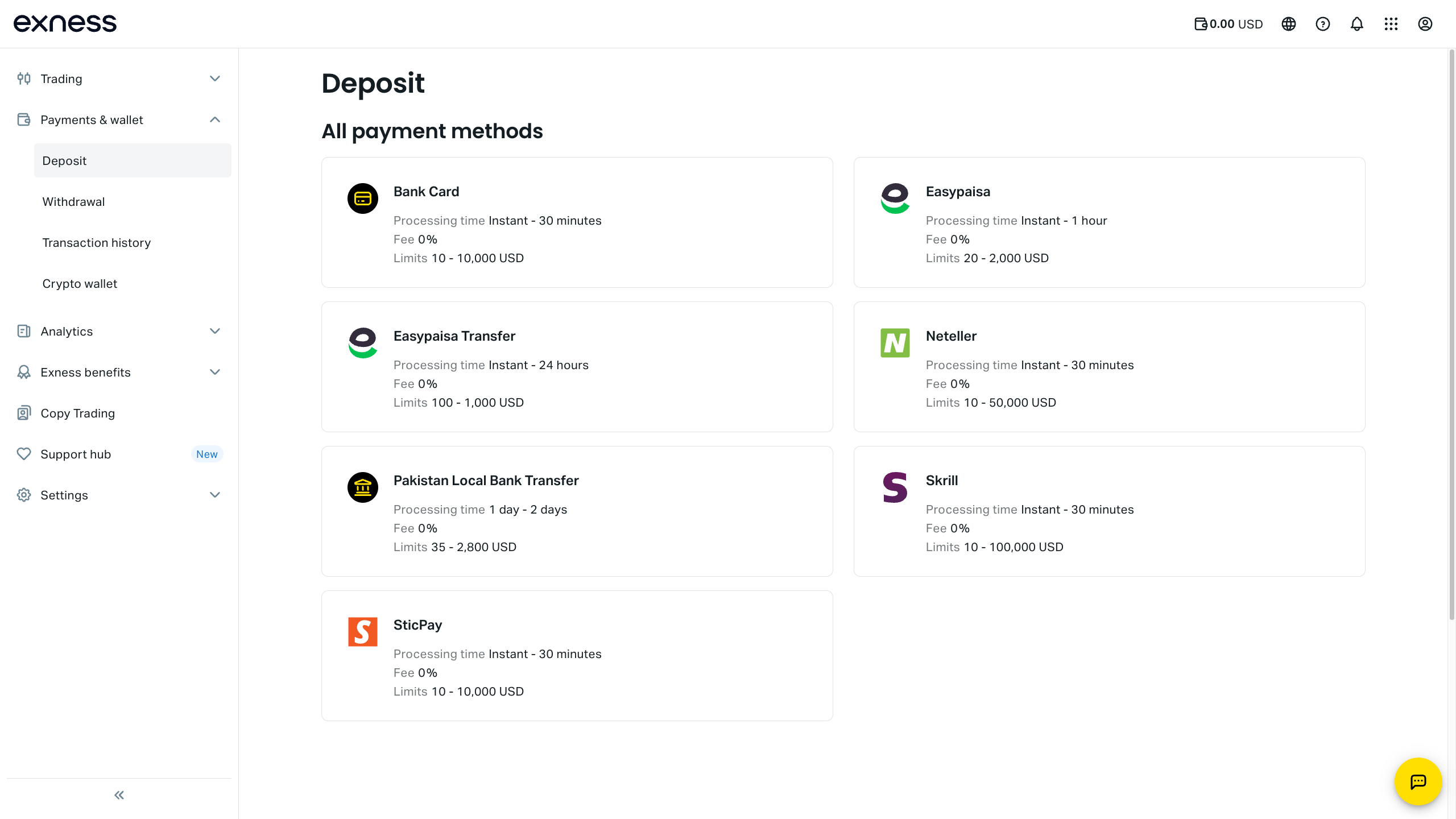This screenshot has height=819, width=1456.
Task: Click Skrill limits '10 - 100,000 USD'
Action: [x=1014, y=547]
